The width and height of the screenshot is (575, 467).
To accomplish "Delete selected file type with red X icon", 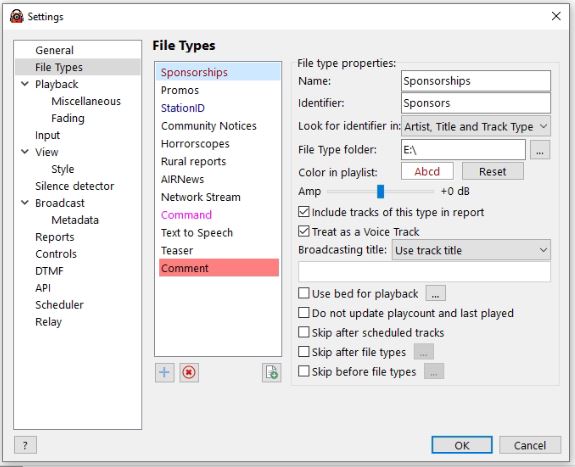I will click(x=189, y=373).
